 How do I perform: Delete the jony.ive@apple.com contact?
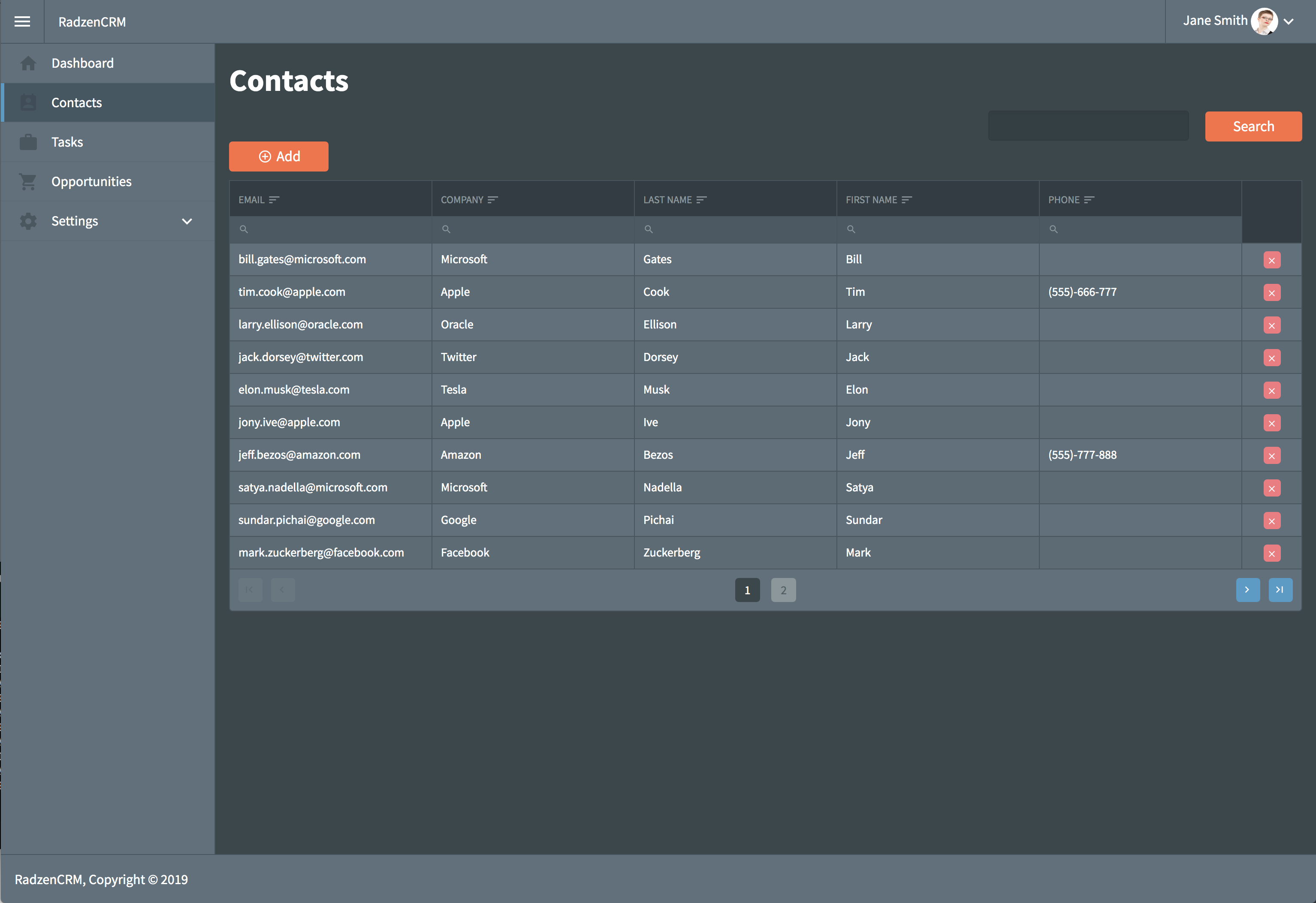point(1272,423)
